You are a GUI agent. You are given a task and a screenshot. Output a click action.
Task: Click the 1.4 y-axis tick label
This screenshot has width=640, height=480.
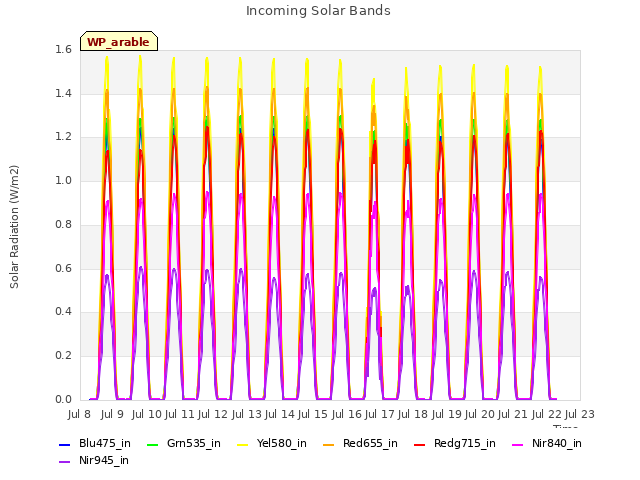tap(63, 94)
